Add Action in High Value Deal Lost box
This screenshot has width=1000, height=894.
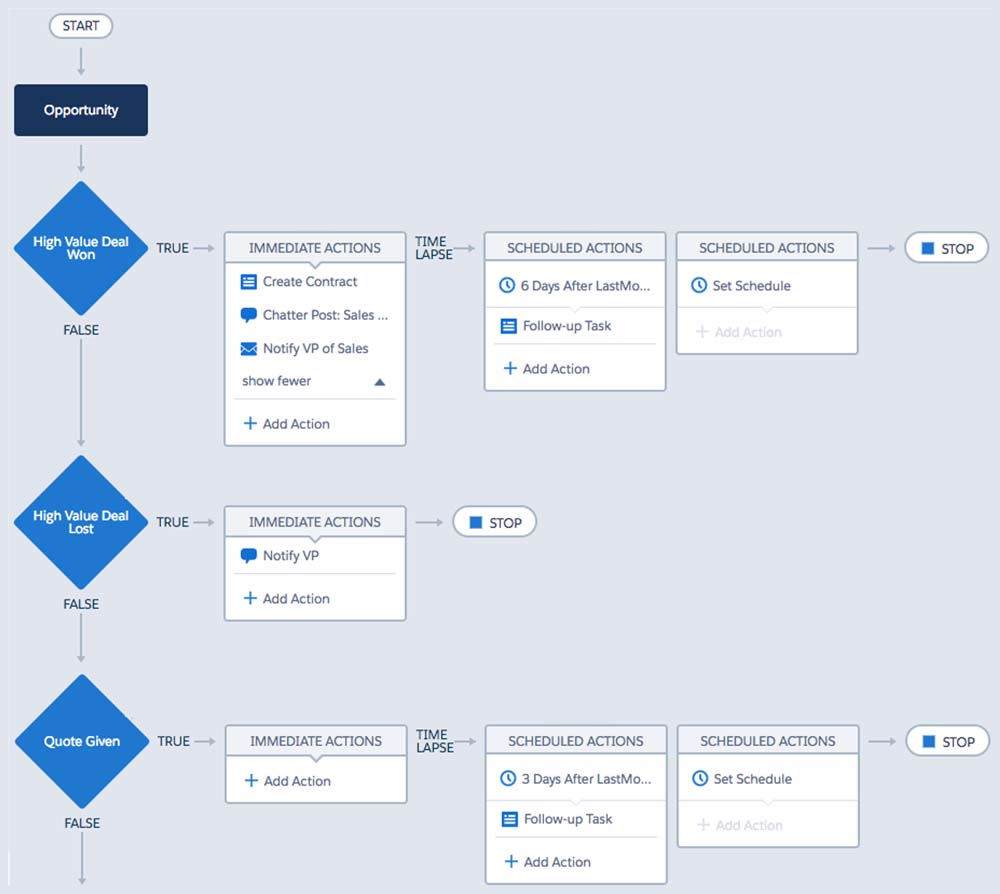click(287, 599)
